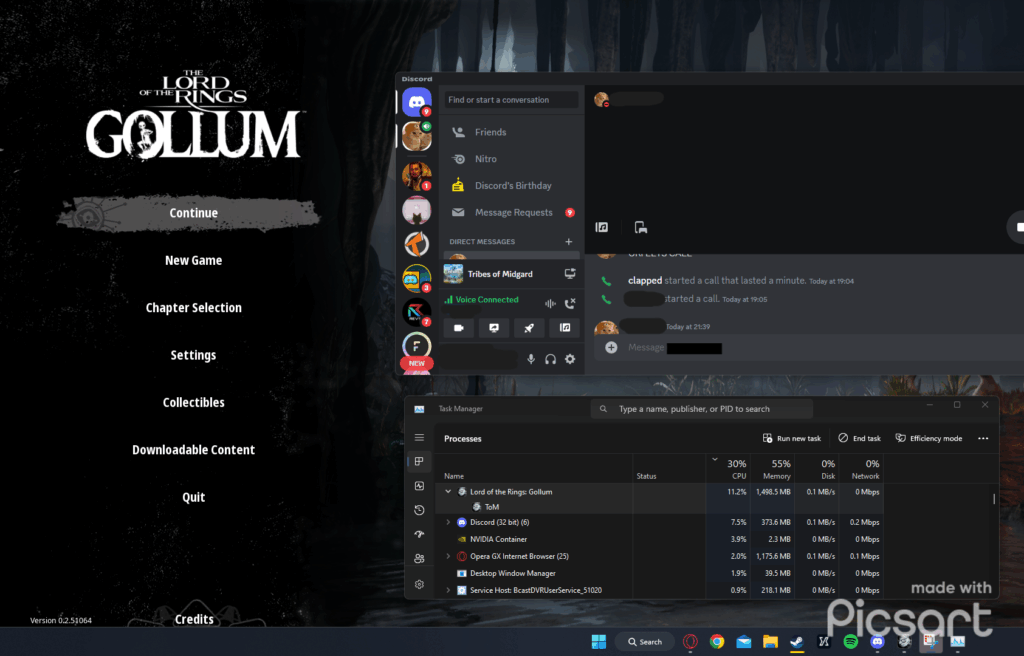Click Run new task in Task Manager
1024x656 pixels.
792,438
